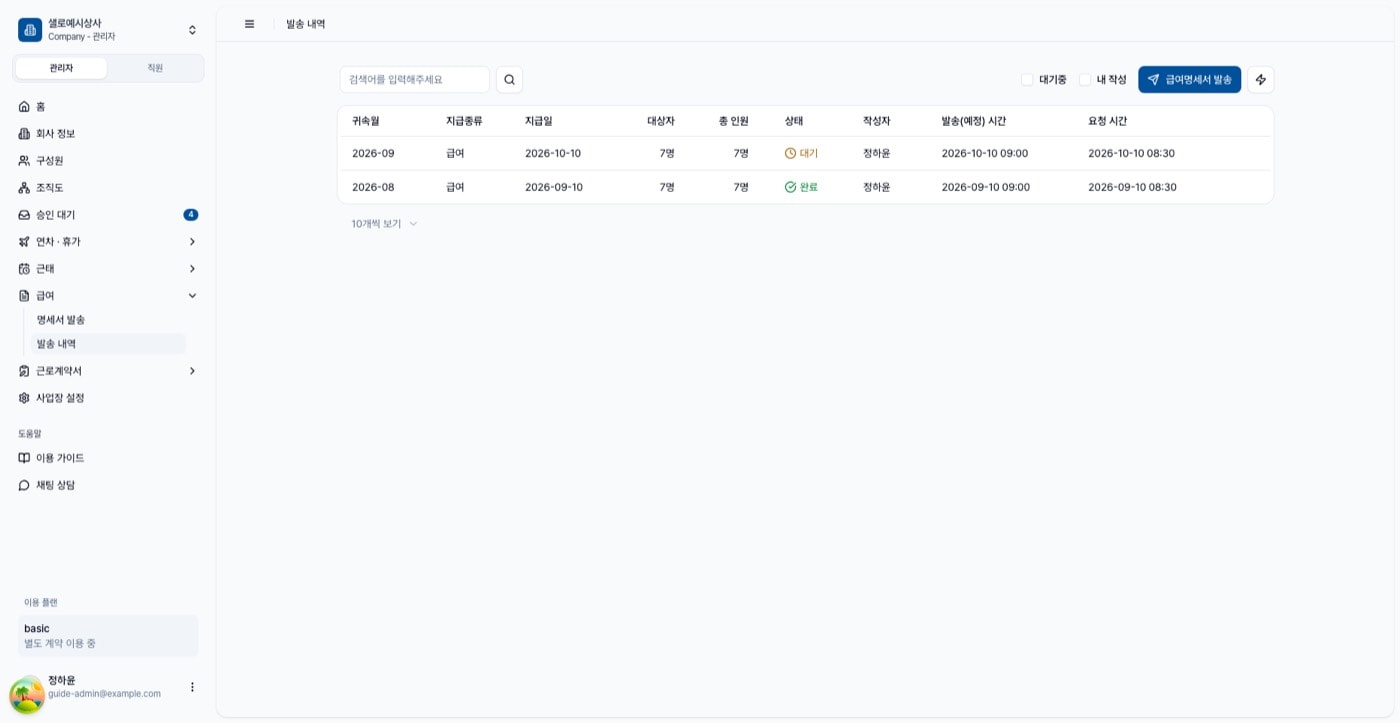Click the magnifier search button

pos(509,80)
